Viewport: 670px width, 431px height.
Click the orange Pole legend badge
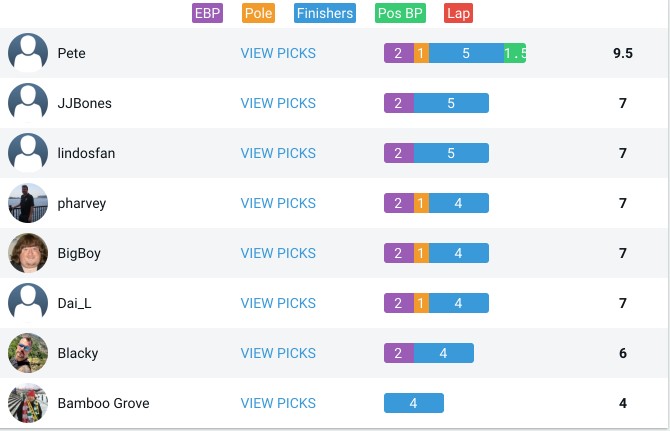click(259, 13)
